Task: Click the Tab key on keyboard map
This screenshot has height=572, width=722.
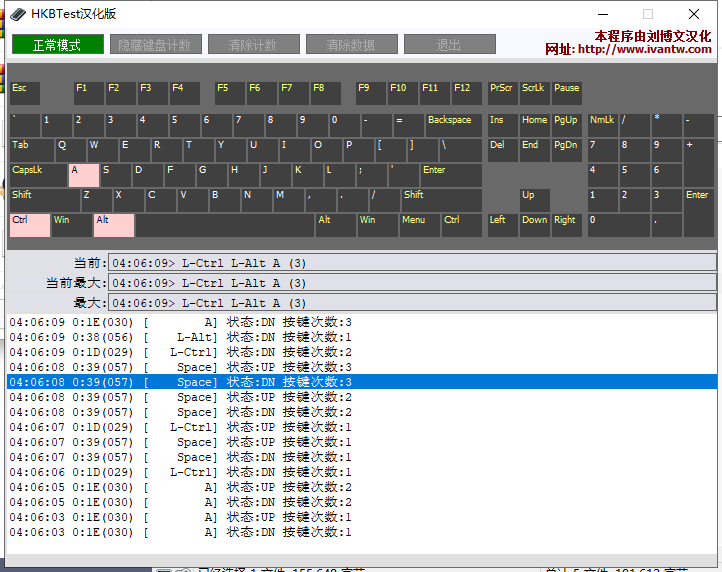Action: (32, 150)
